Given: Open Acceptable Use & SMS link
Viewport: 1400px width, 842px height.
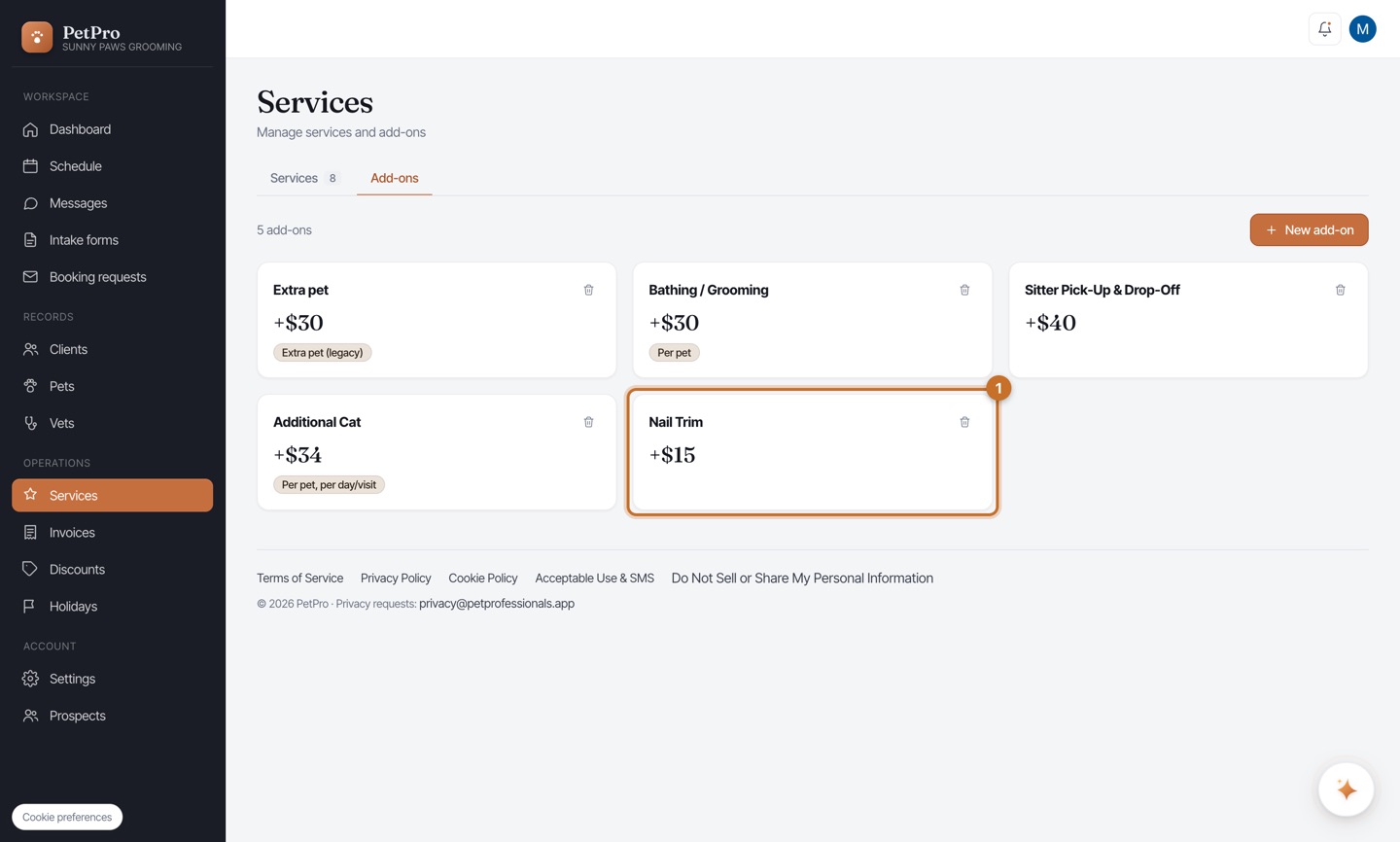Looking at the screenshot, I should (594, 578).
